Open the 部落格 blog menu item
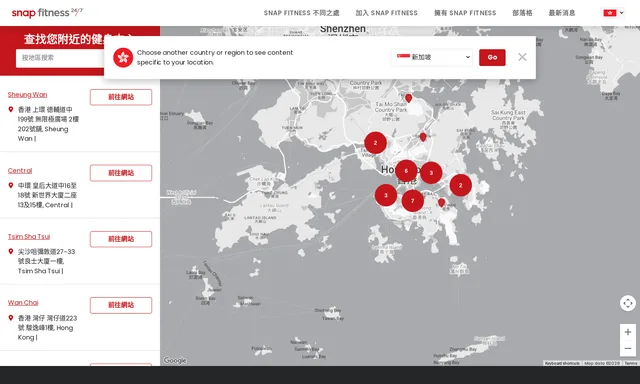The width and height of the screenshot is (640, 384). click(x=522, y=13)
